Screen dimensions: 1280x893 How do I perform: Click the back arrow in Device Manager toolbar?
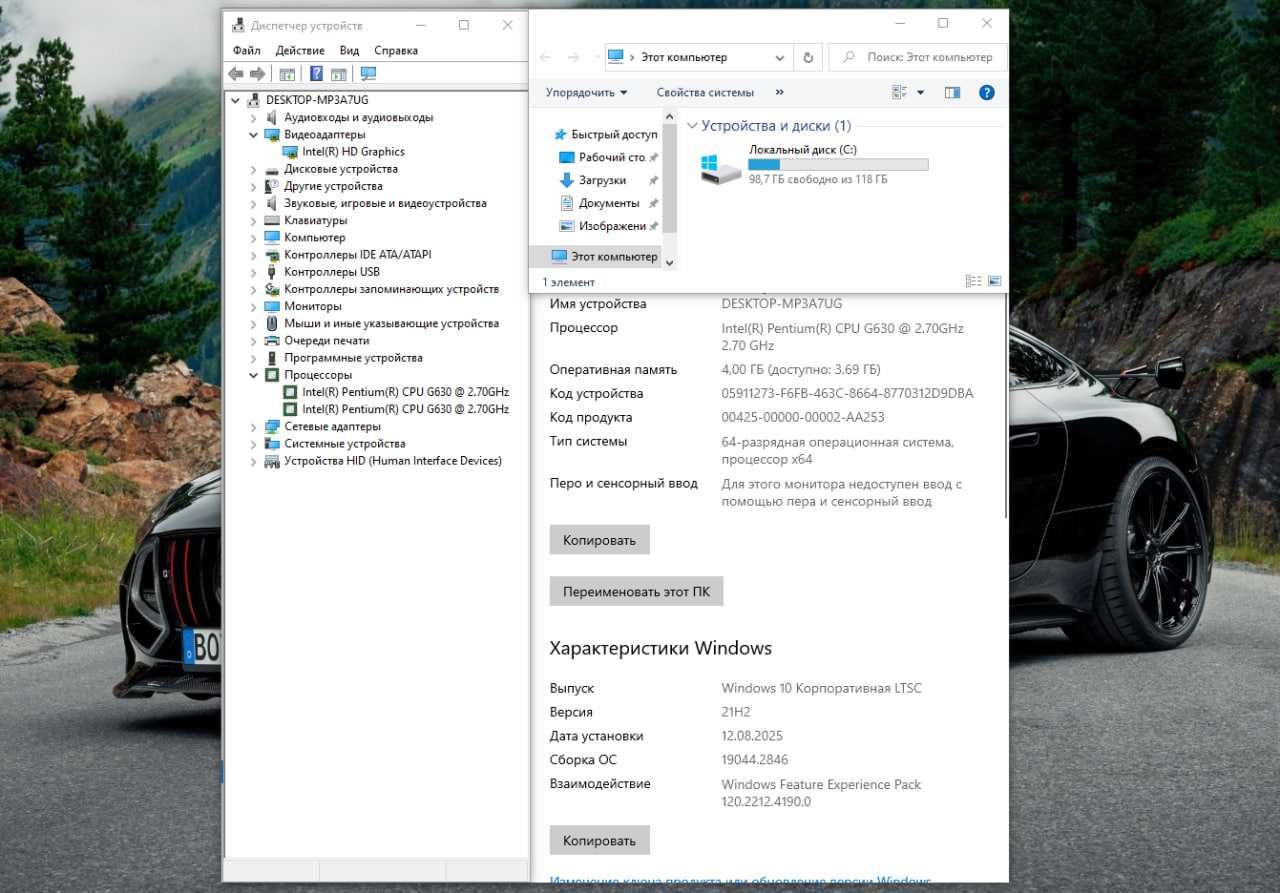236,74
